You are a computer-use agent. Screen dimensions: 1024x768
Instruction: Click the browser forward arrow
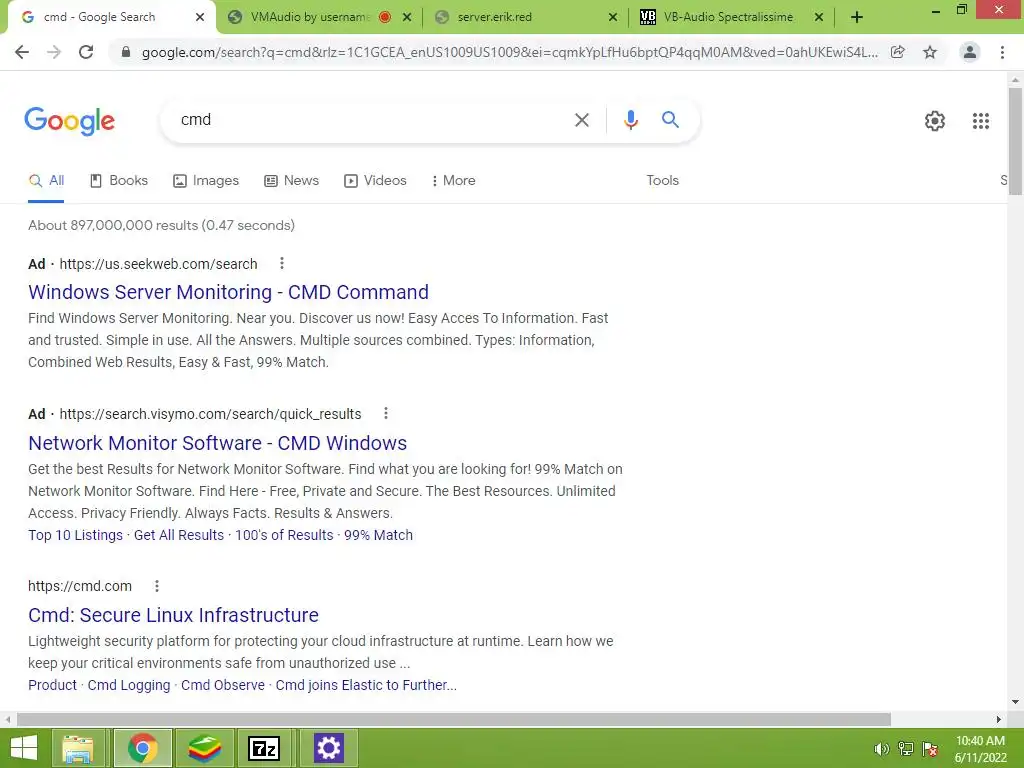[54, 52]
